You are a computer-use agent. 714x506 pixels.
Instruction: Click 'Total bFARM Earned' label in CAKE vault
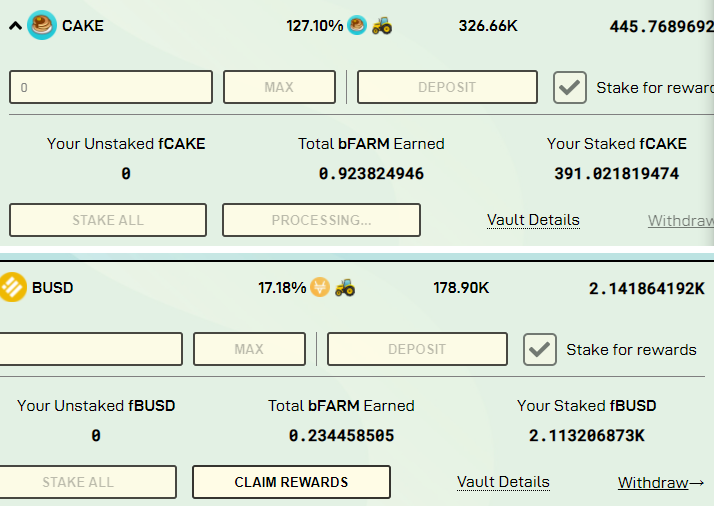(371, 143)
